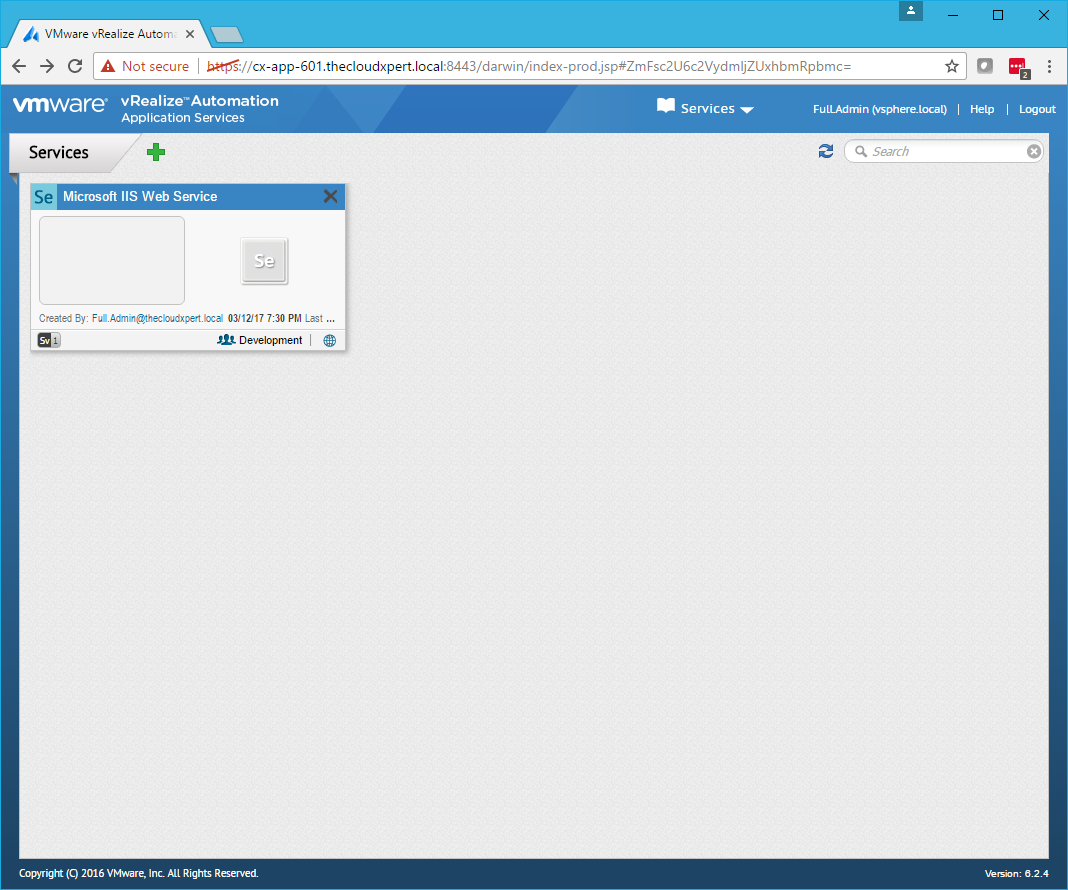Viewport: 1068px width, 890px height.
Task: Click the Logout link
Action: [1037, 109]
